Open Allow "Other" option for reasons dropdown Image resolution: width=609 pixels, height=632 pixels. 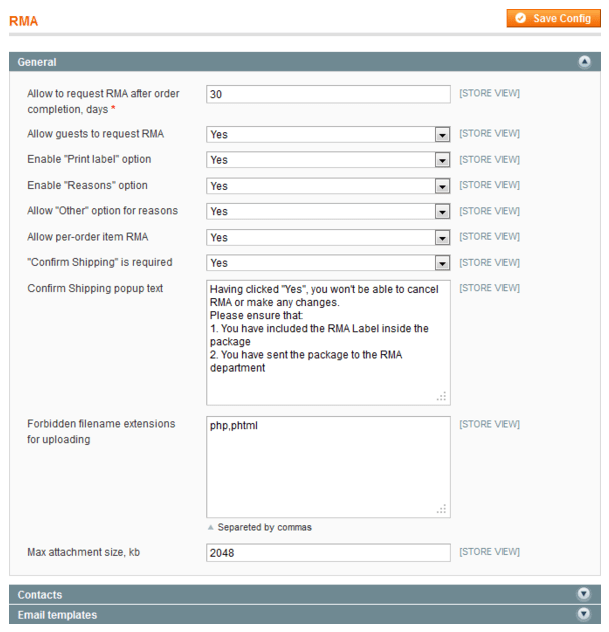pos(328,211)
